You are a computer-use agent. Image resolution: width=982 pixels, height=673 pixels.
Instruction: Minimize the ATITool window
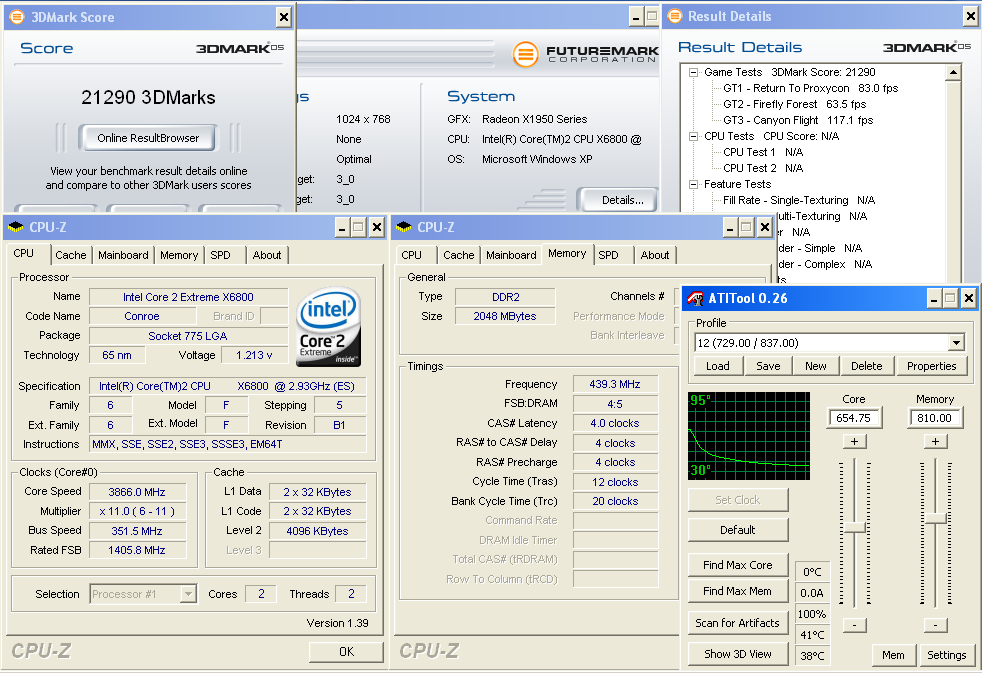[934, 299]
